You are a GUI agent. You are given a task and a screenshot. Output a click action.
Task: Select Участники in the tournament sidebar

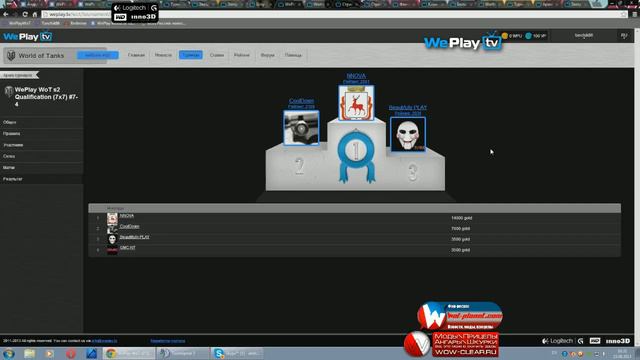pos(13,145)
